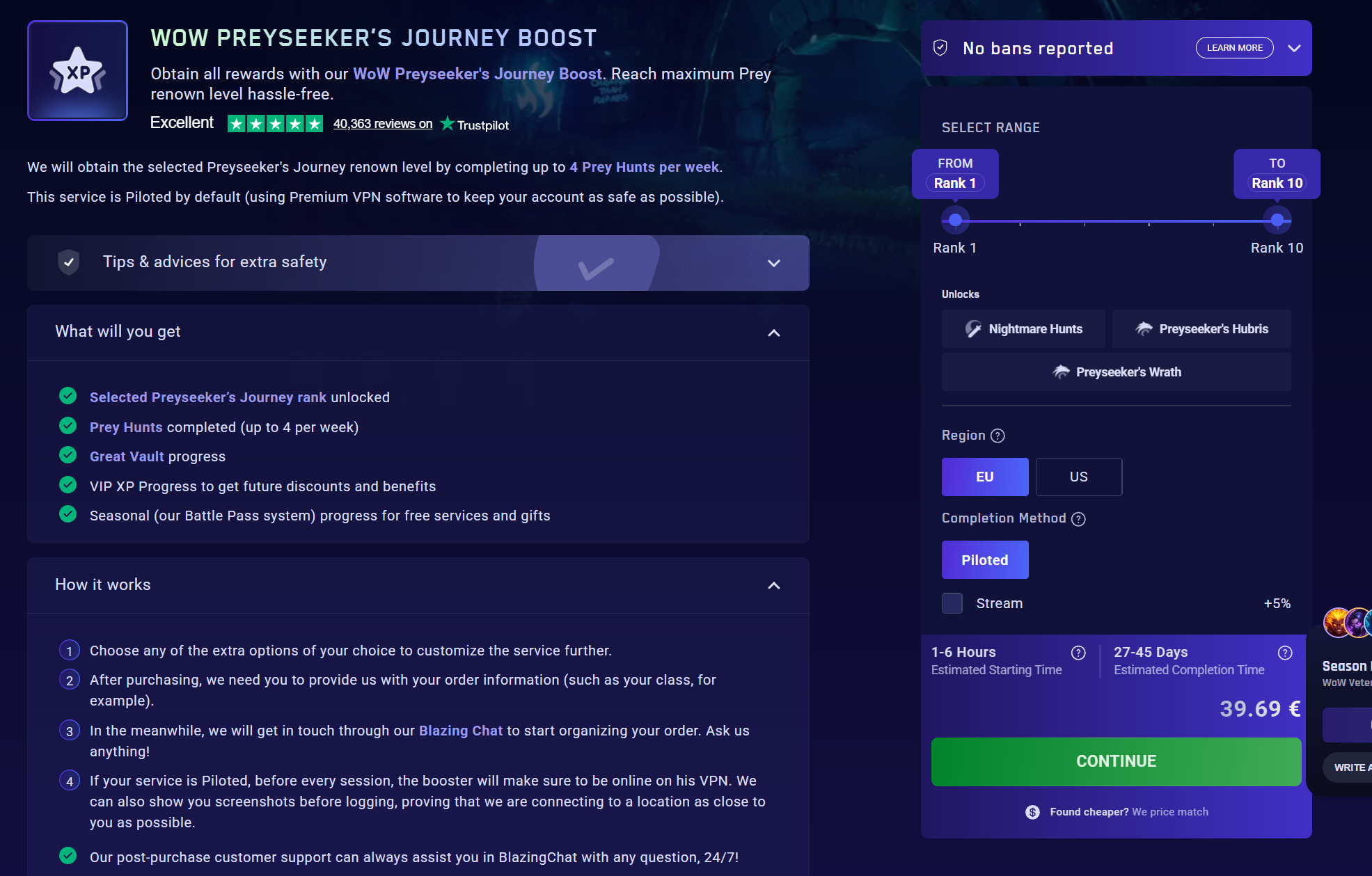Select the Piloted completion method
Screen dimensions: 1372x876
coord(985,560)
